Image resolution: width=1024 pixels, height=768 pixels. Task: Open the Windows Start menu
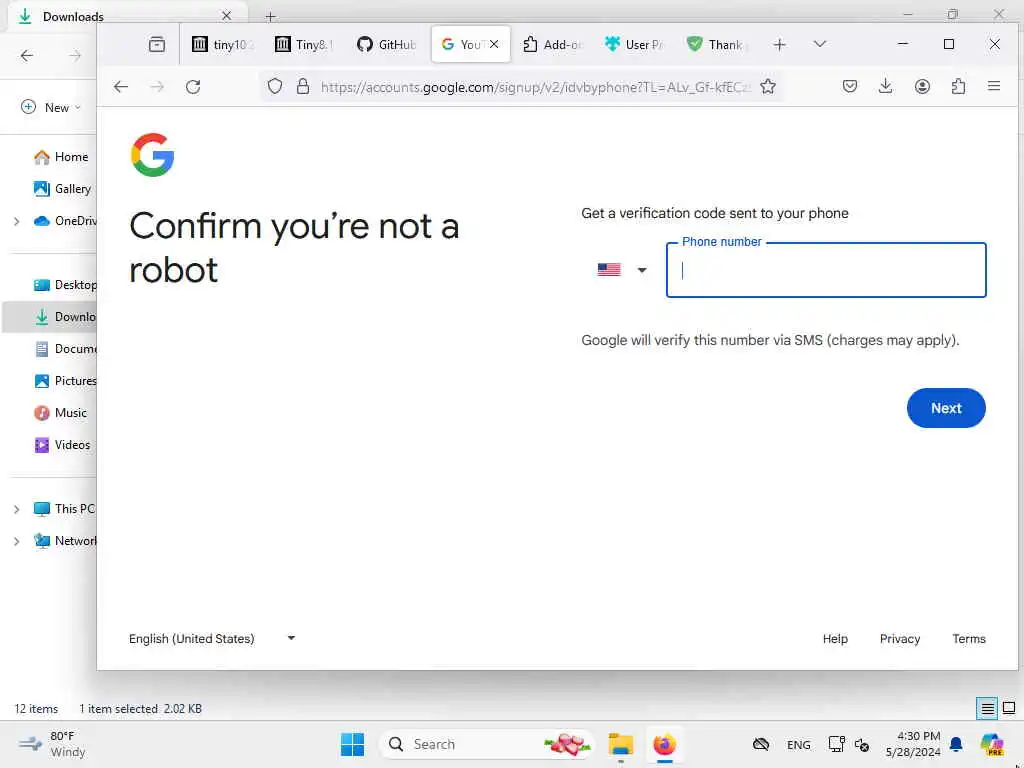point(353,744)
